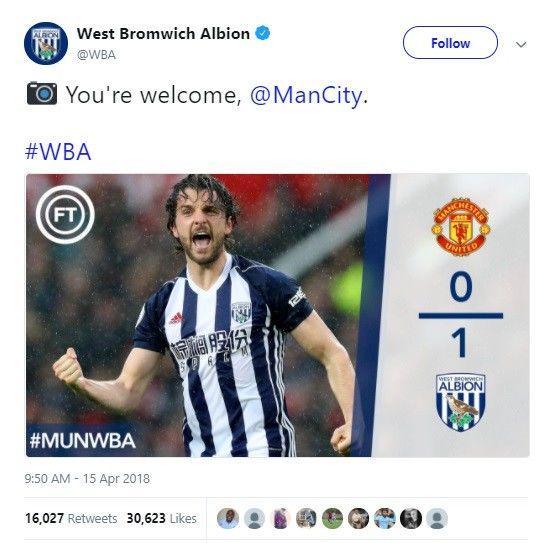This screenshot has height=543, width=551.
Task: Open the full-time score image
Action: pos(278,315)
